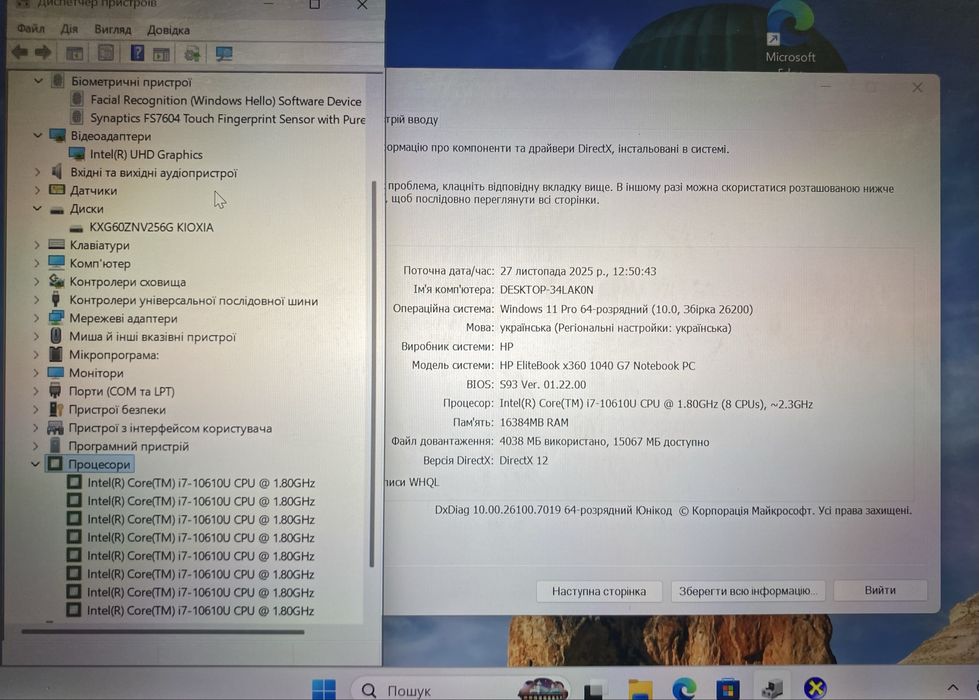Select Контролери універсальної послідовної шини
Image resolution: width=979 pixels, height=700 pixels.
point(194,300)
